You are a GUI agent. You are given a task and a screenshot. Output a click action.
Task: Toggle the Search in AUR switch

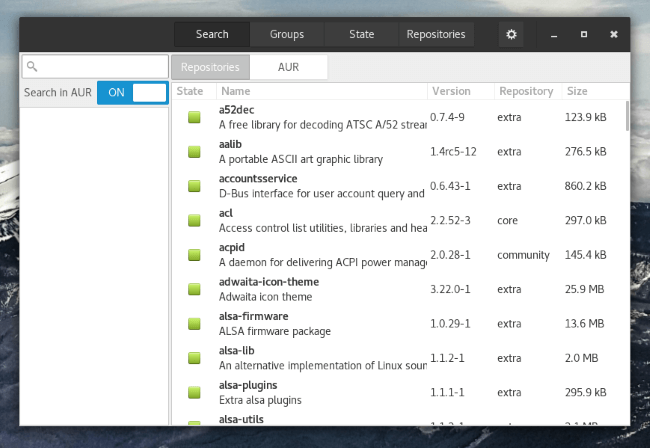[133, 92]
